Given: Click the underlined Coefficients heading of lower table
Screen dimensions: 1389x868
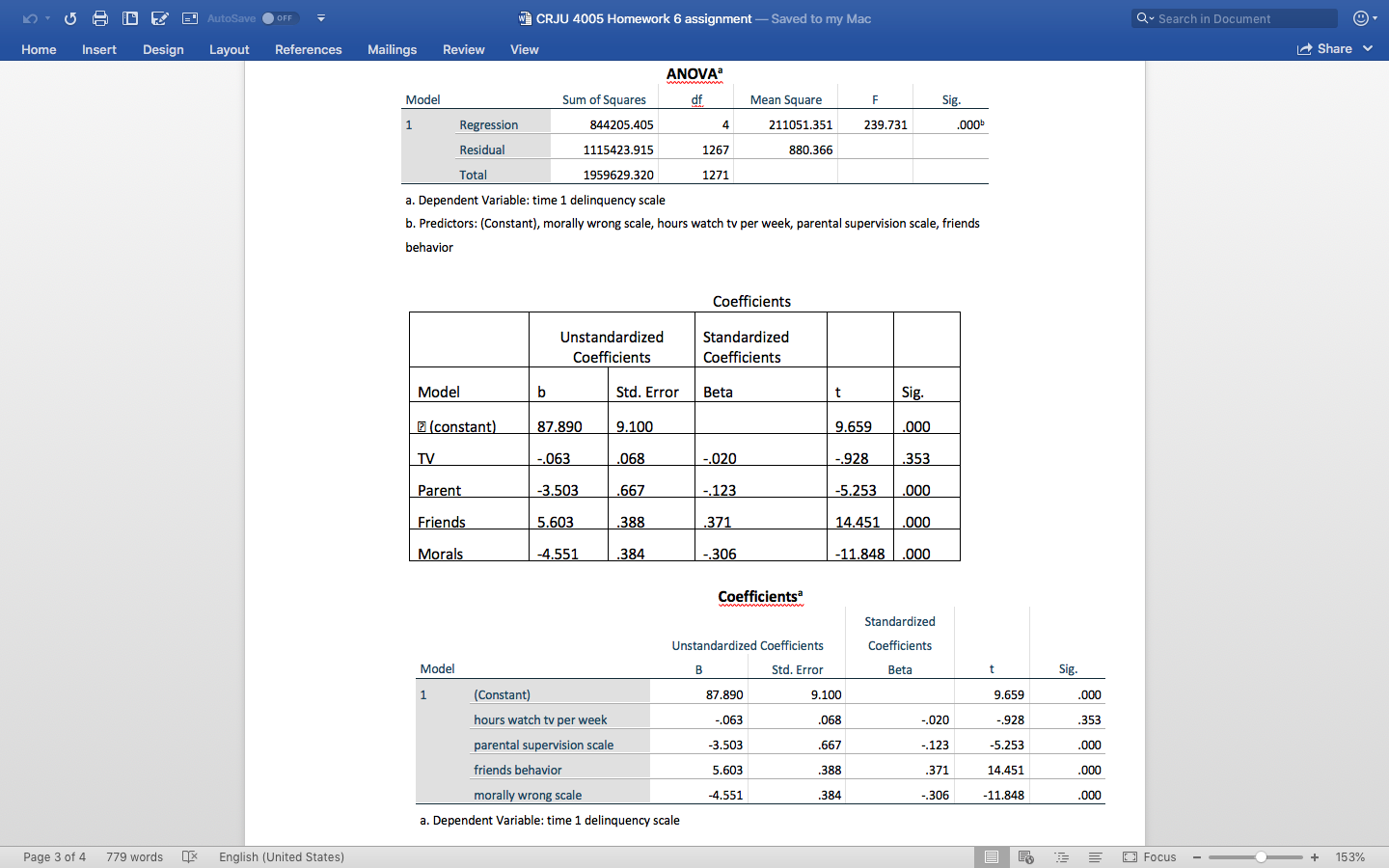Looking at the screenshot, I should 760,597.
